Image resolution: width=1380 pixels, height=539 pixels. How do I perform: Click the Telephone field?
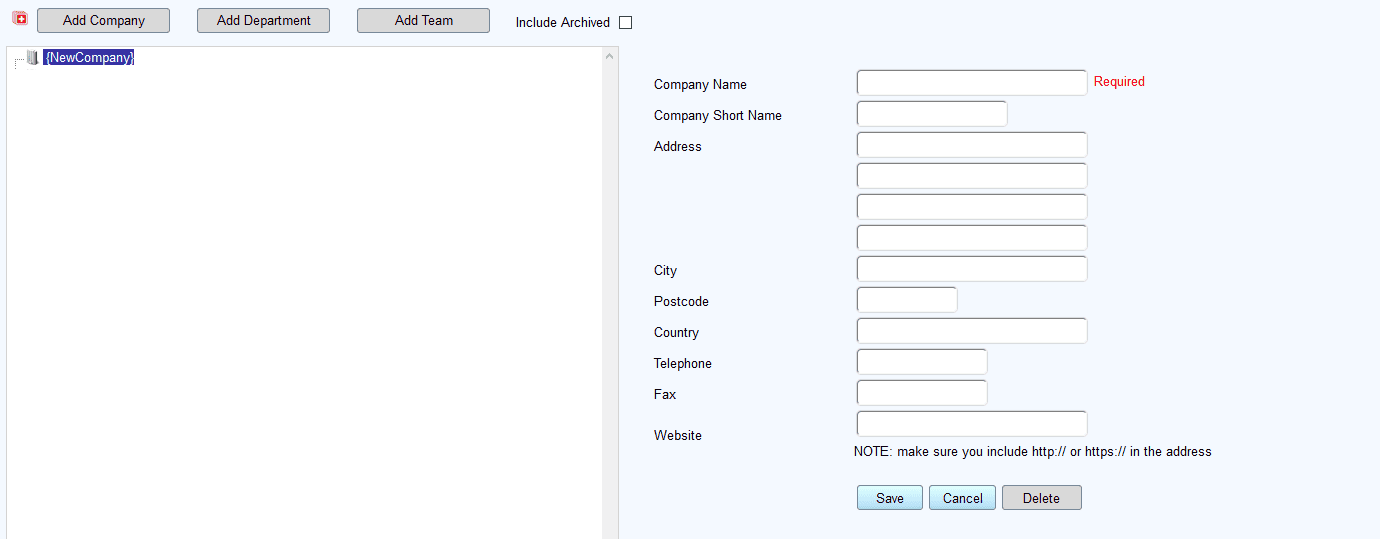pos(922,362)
